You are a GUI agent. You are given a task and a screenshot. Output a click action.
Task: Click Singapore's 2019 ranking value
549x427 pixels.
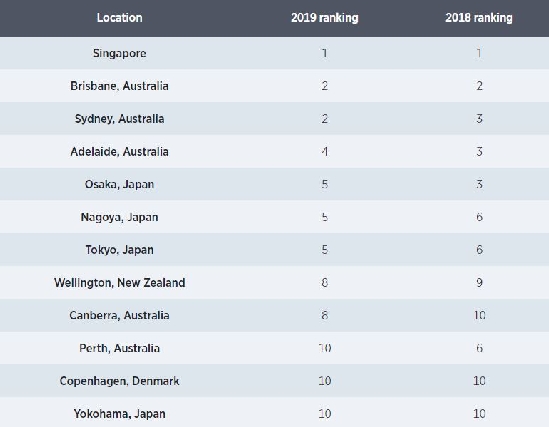[x=325, y=53]
